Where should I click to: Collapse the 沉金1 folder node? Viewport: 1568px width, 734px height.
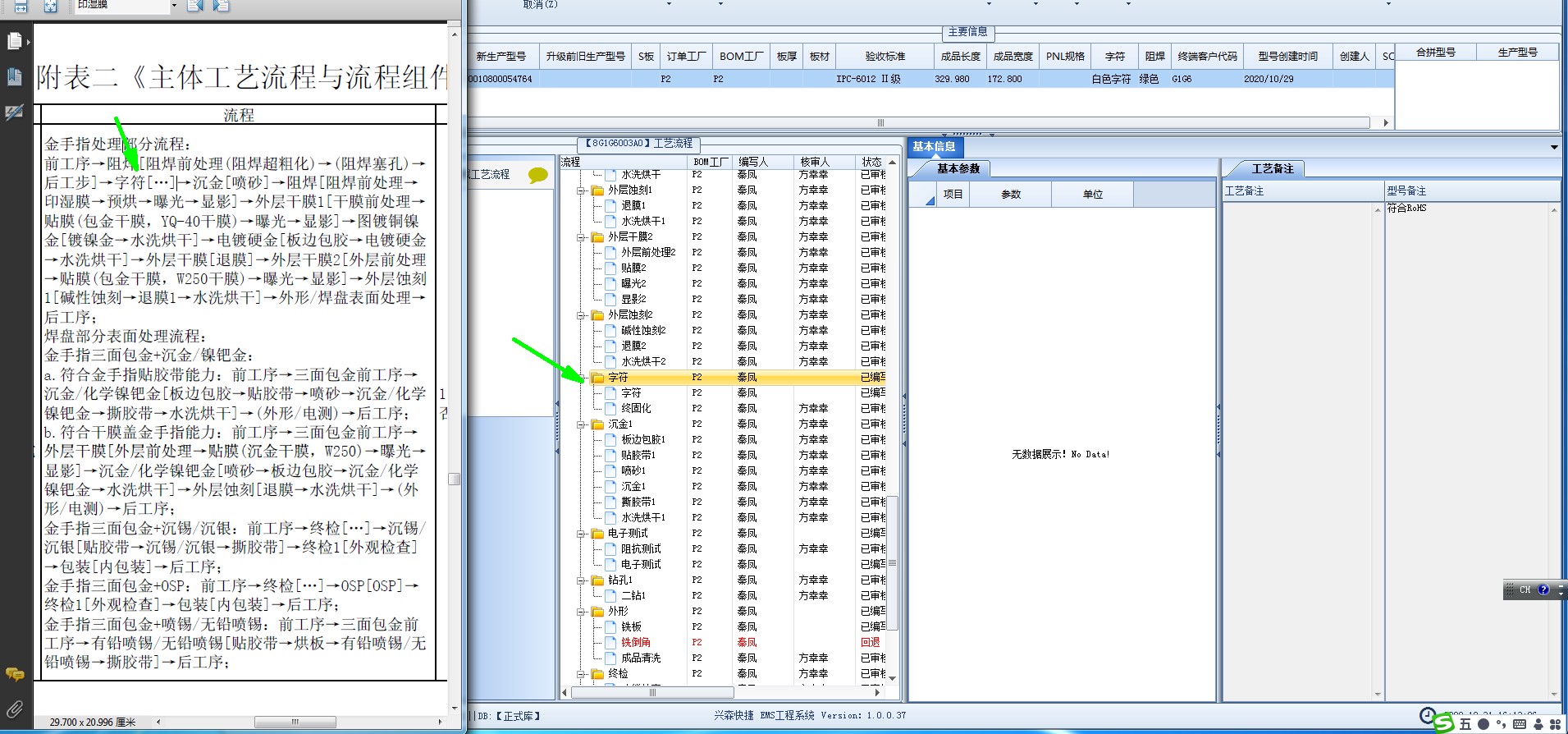click(581, 424)
